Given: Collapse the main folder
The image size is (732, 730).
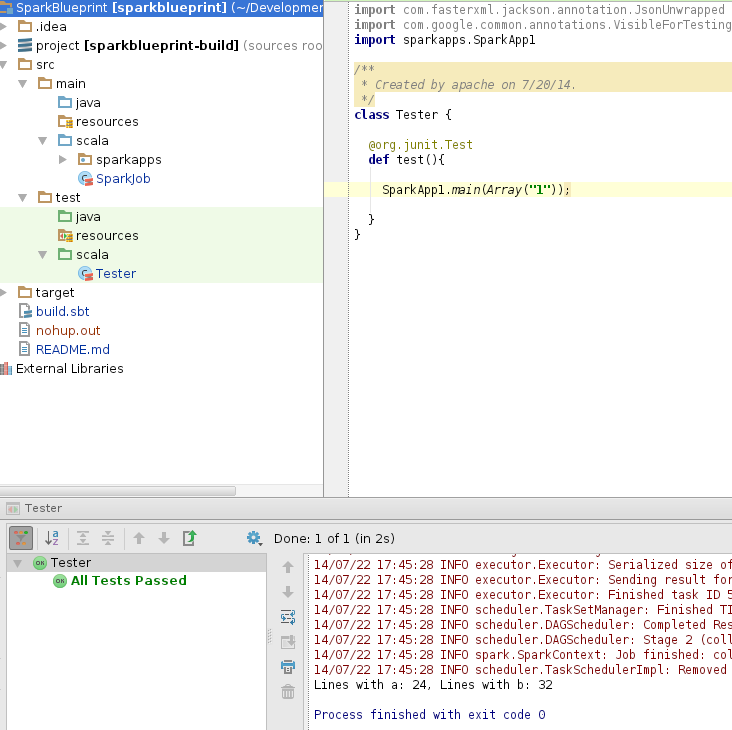Looking at the screenshot, I should click(22, 84).
